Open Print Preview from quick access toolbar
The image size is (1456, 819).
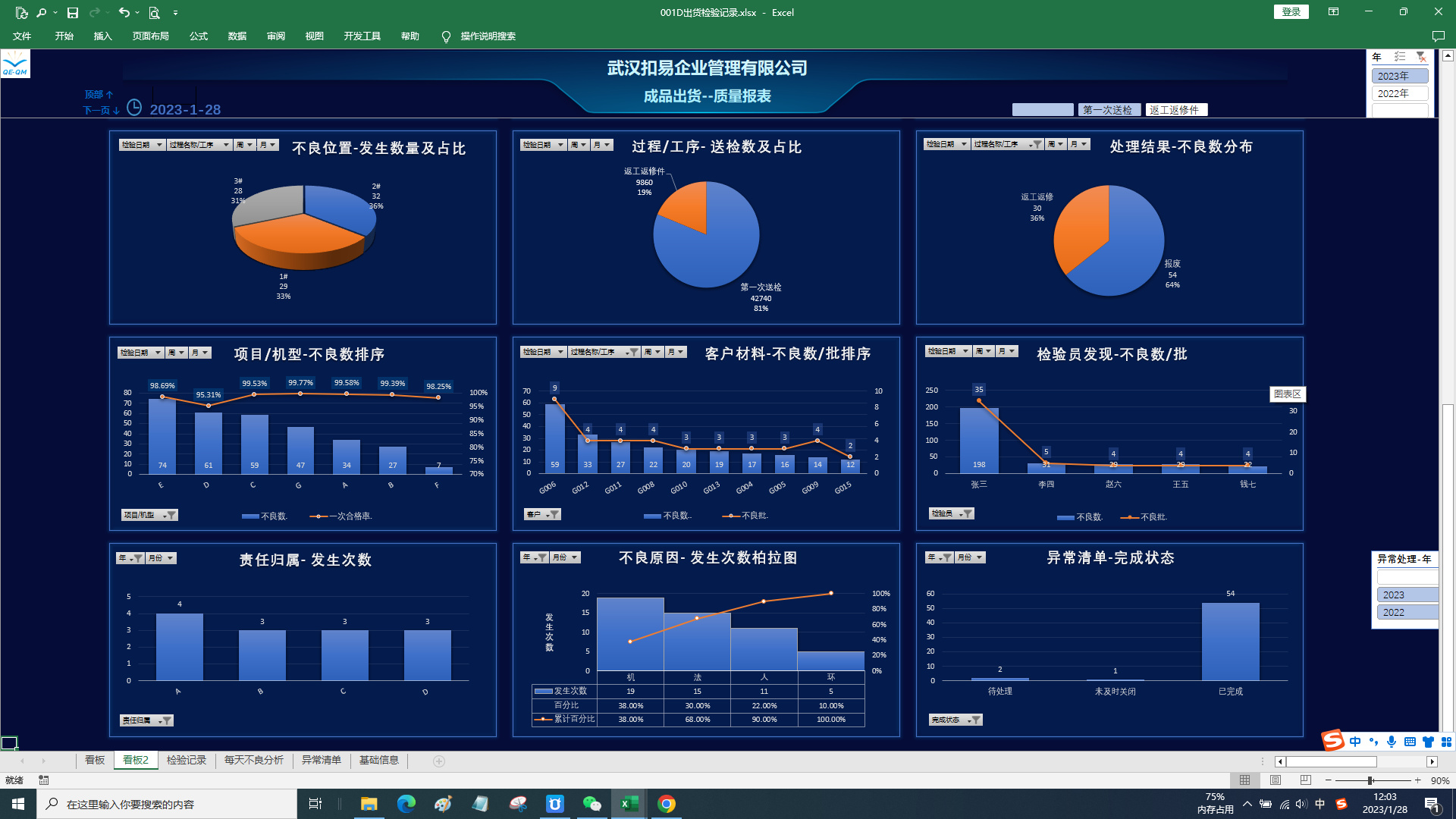click(154, 13)
